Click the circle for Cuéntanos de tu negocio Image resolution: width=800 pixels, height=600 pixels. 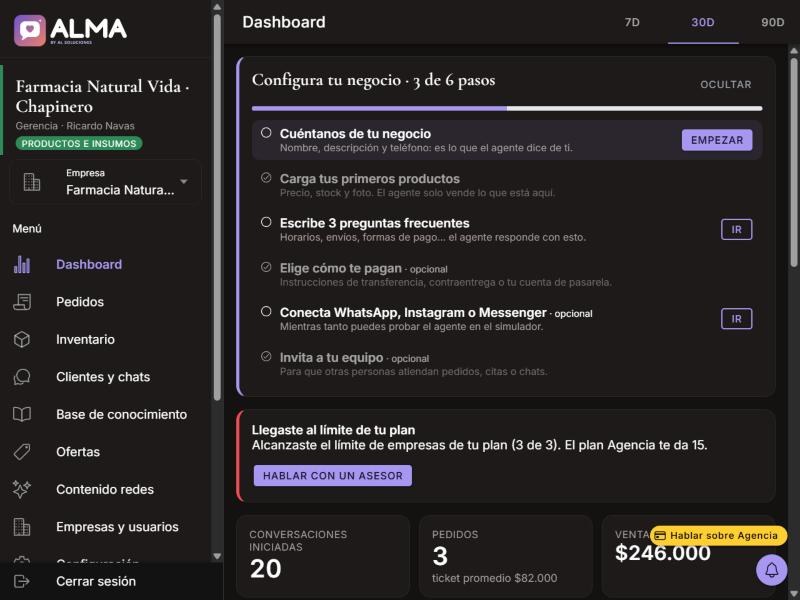pos(266,133)
